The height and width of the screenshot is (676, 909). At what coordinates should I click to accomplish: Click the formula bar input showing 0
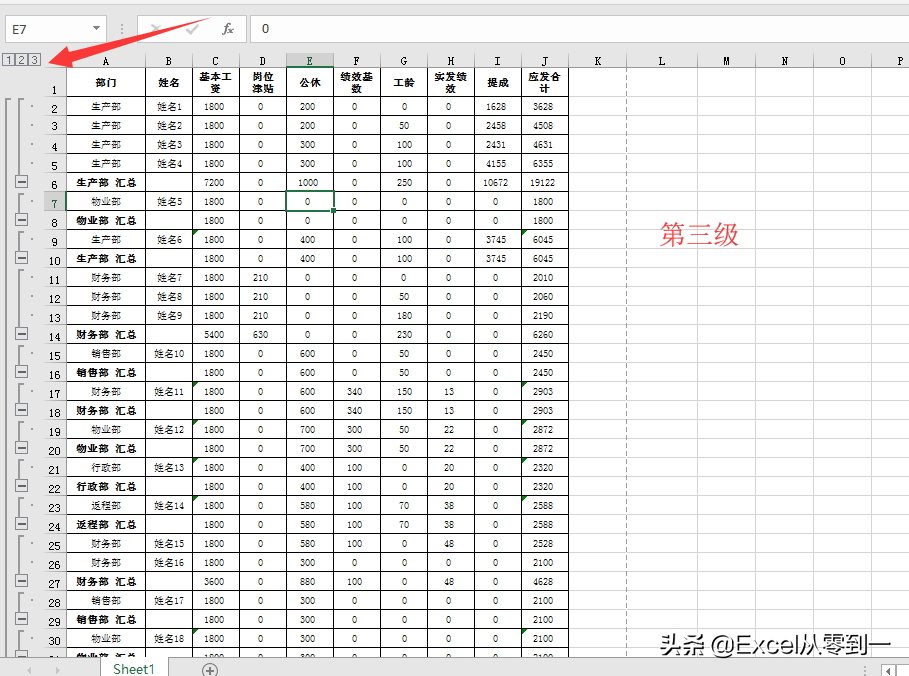click(x=580, y=29)
